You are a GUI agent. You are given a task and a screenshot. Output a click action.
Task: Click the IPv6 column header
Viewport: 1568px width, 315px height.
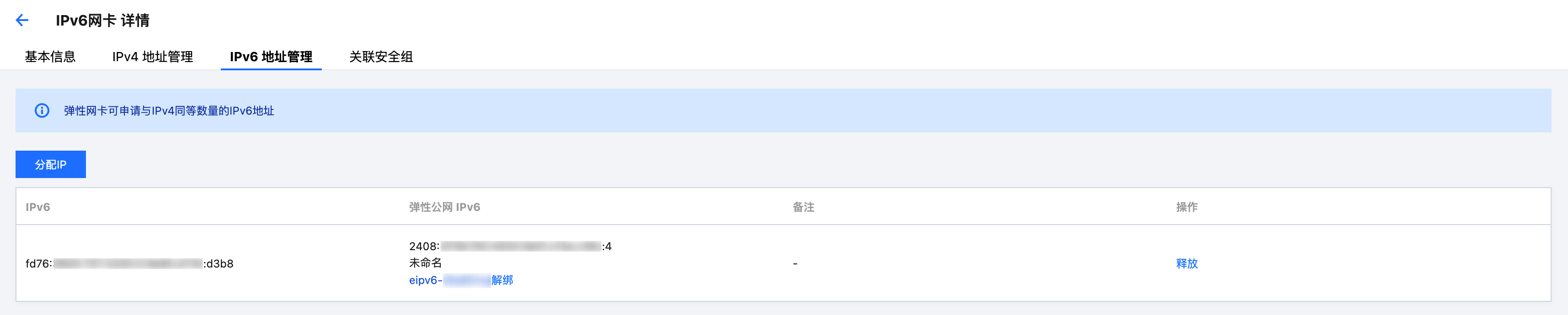pos(38,207)
